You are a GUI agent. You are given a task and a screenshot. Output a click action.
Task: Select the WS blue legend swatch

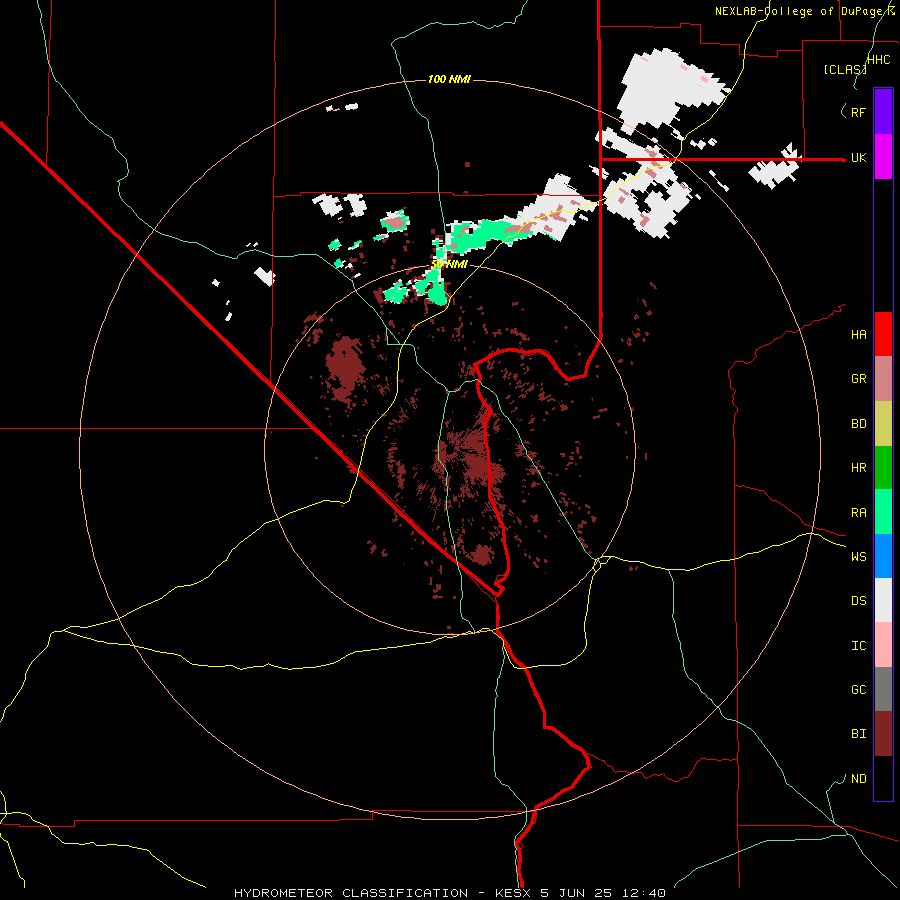pyautogui.click(x=883, y=556)
